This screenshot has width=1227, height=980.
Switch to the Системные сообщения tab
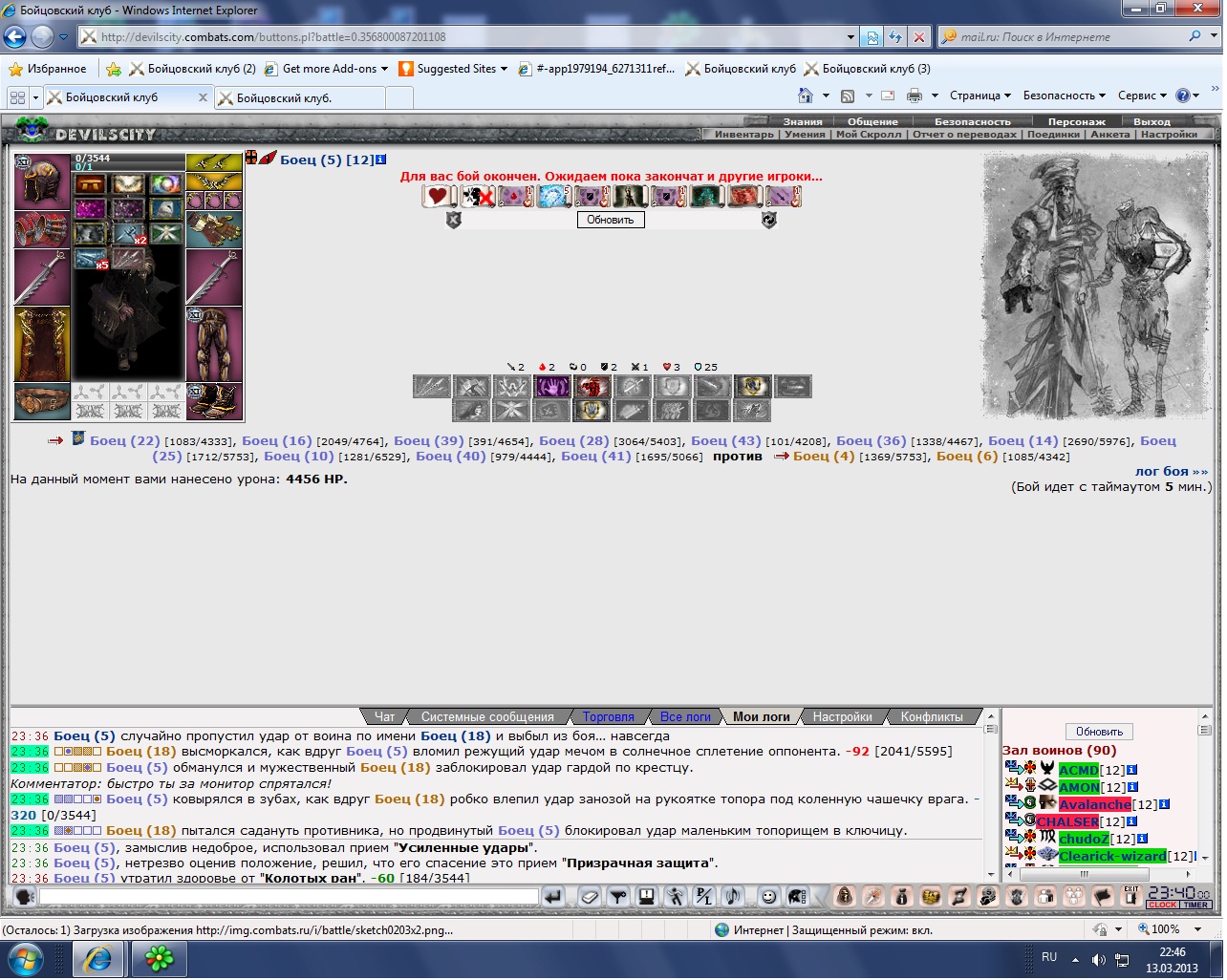pos(487,717)
